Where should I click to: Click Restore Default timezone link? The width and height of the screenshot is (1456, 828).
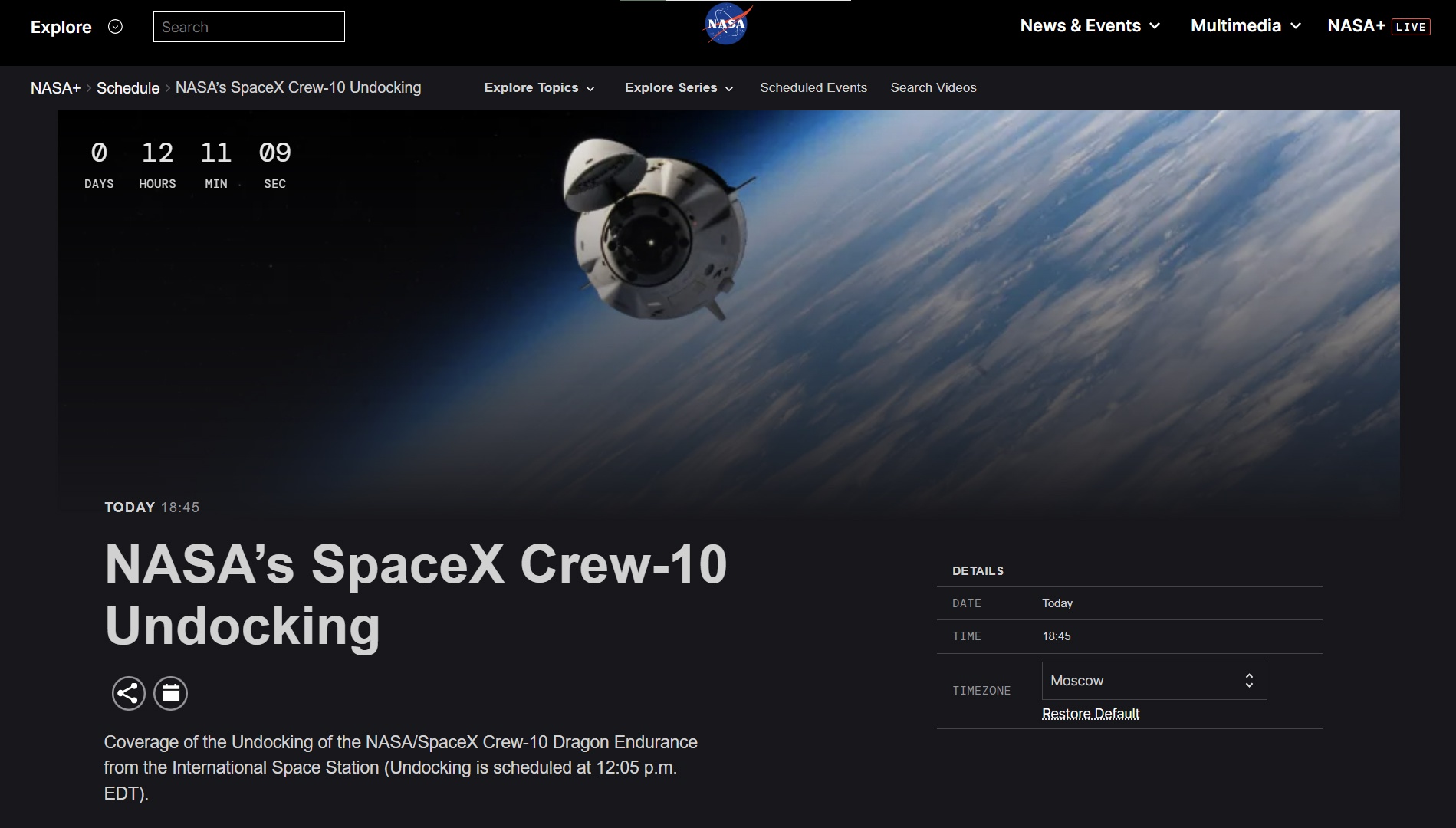coord(1090,714)
